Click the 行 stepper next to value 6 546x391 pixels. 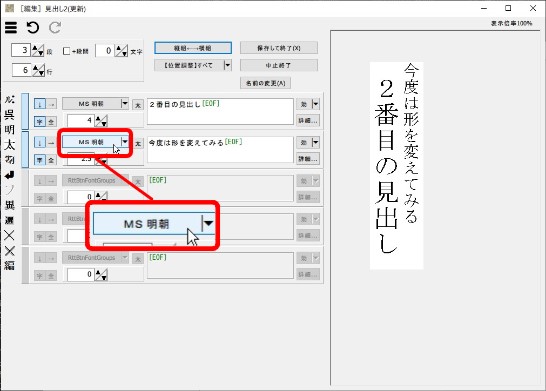39,70
